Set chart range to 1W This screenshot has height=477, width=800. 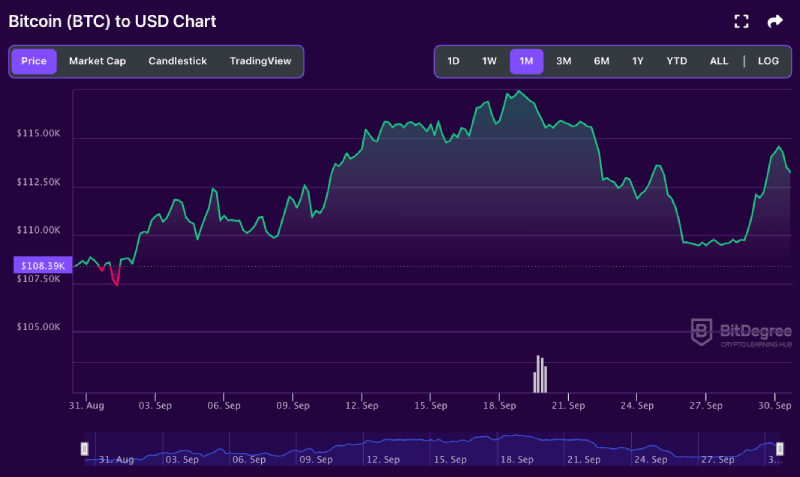(489, 61)
